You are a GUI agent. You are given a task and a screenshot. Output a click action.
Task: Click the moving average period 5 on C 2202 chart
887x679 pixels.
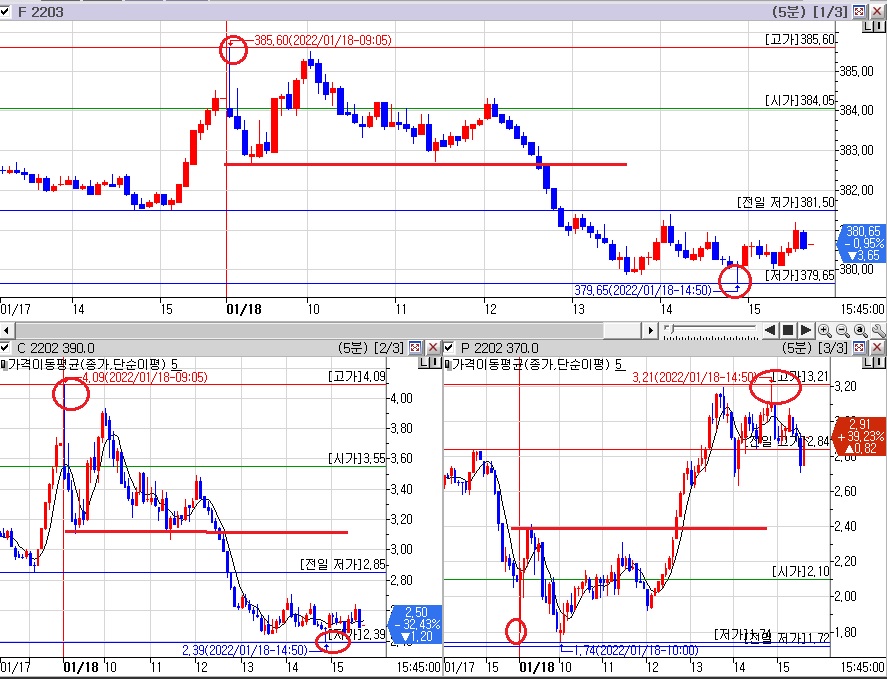[x=176, y=364]
